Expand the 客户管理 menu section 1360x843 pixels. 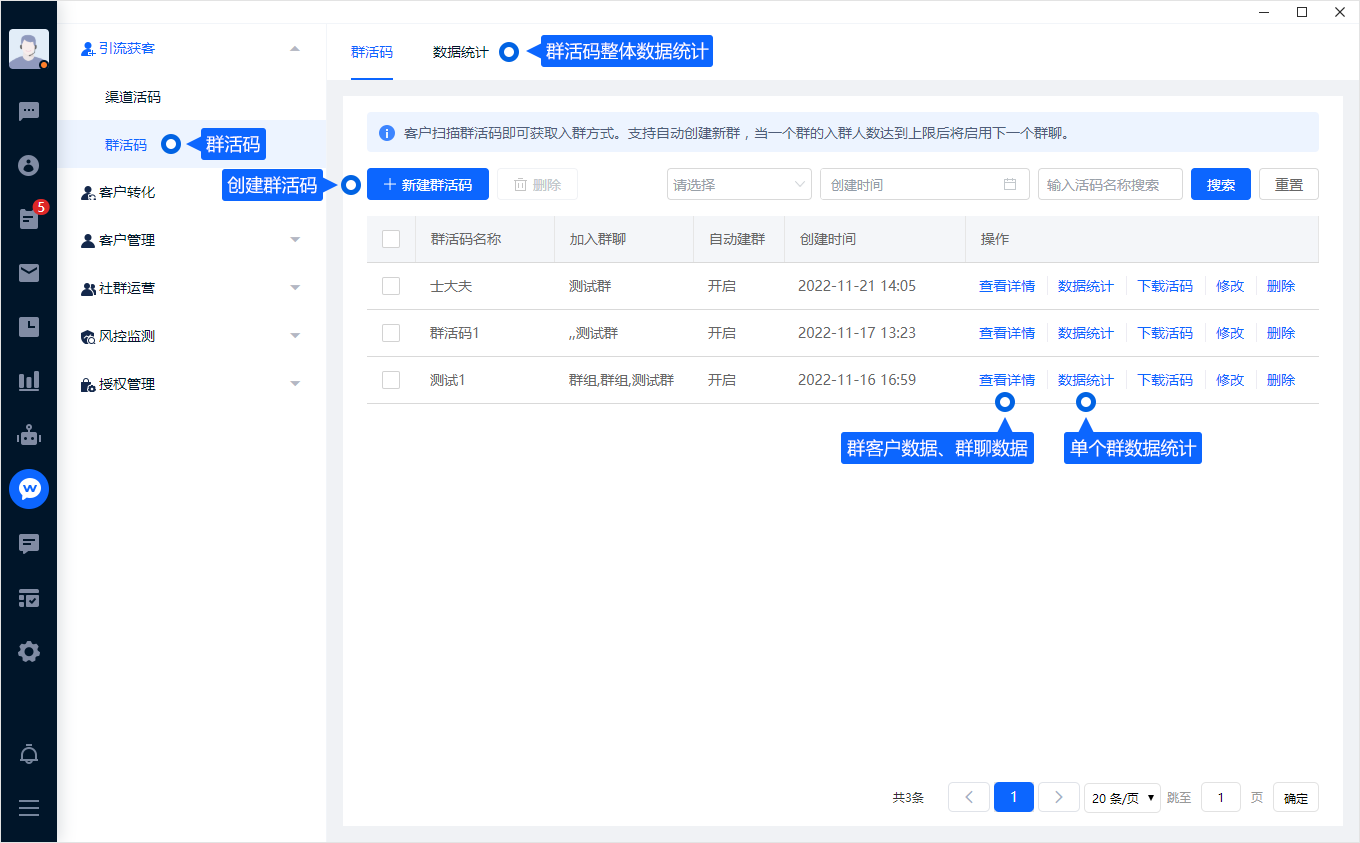coord(192,240)
